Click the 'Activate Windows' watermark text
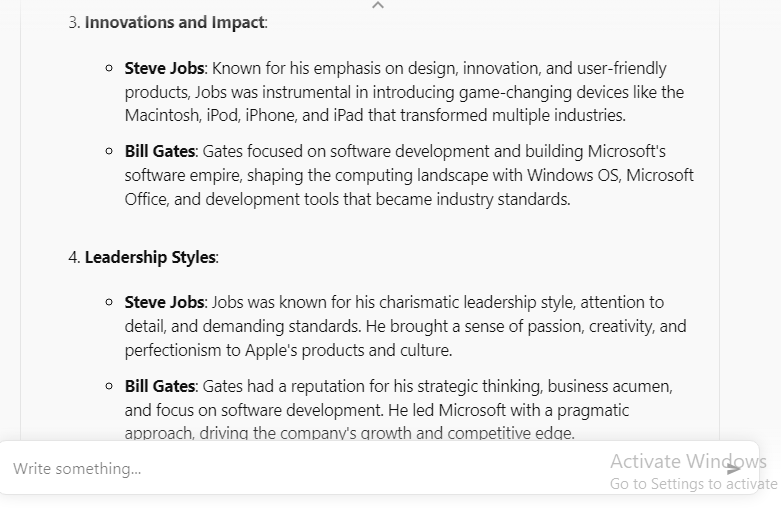The width and height of the screenshot is (781, 519). pos(688,461)
